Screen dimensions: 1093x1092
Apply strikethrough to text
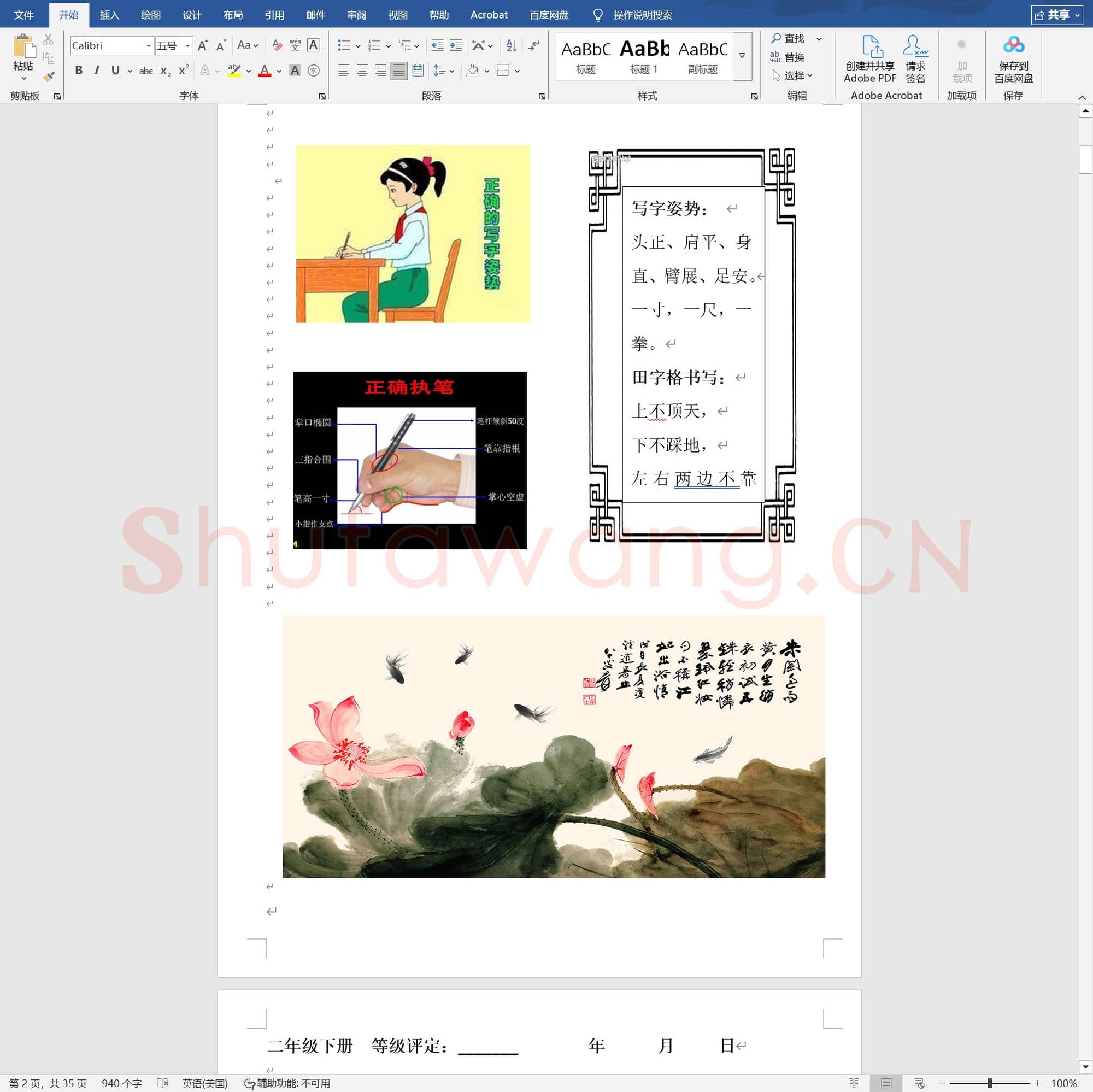coord(146,70)
